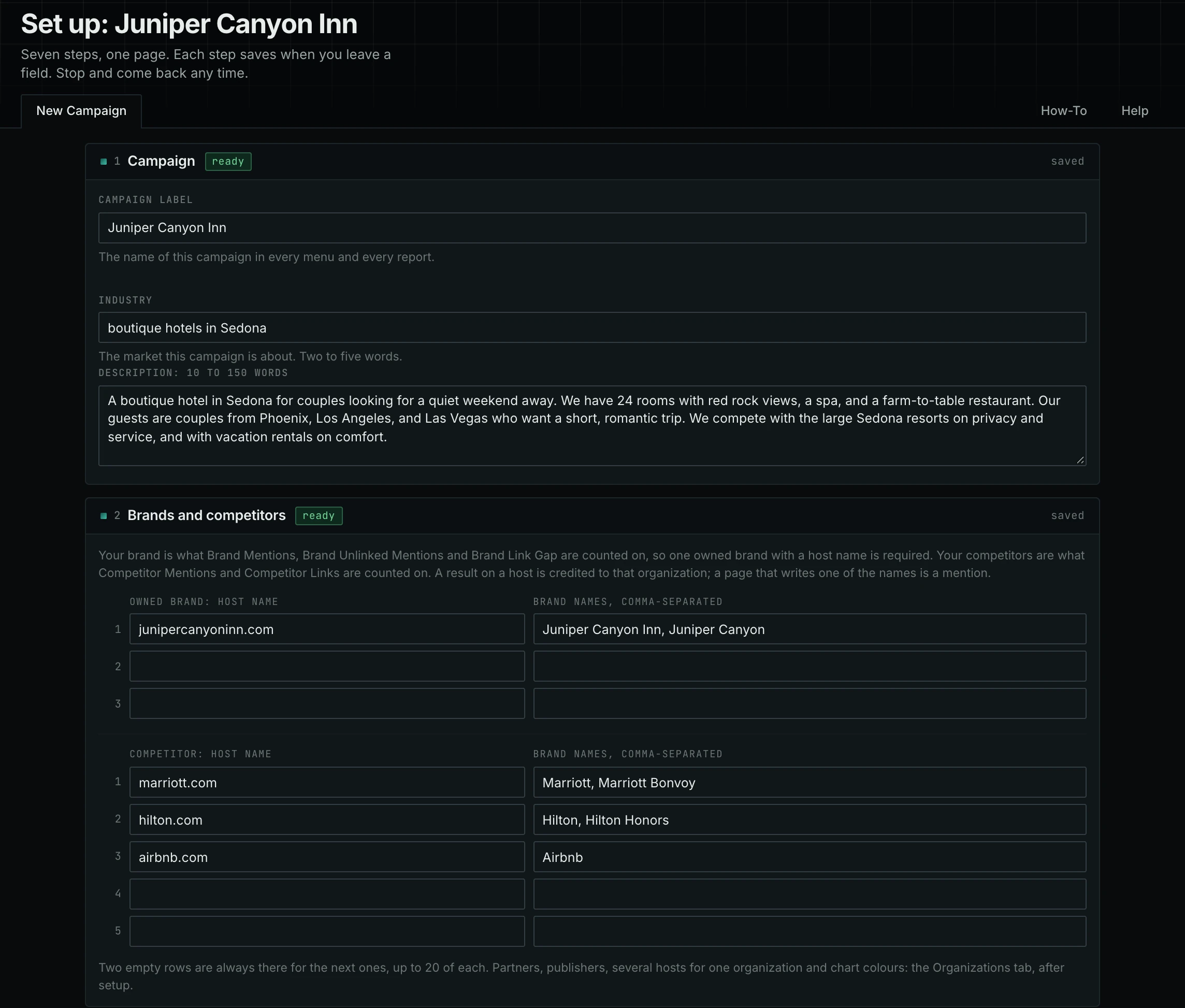
Task: Click the Seven steps, one page subtitle
Action: [x=206, y=63]
